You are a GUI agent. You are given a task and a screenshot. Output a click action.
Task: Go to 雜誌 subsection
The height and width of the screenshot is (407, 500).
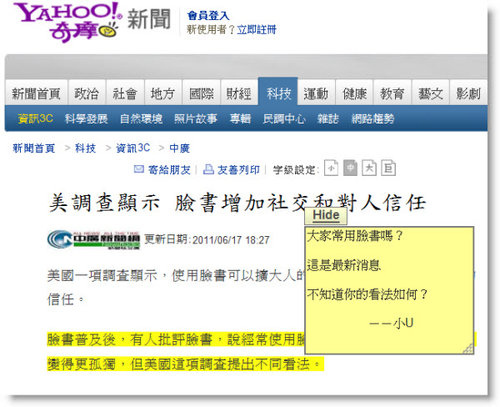[328, 118]
